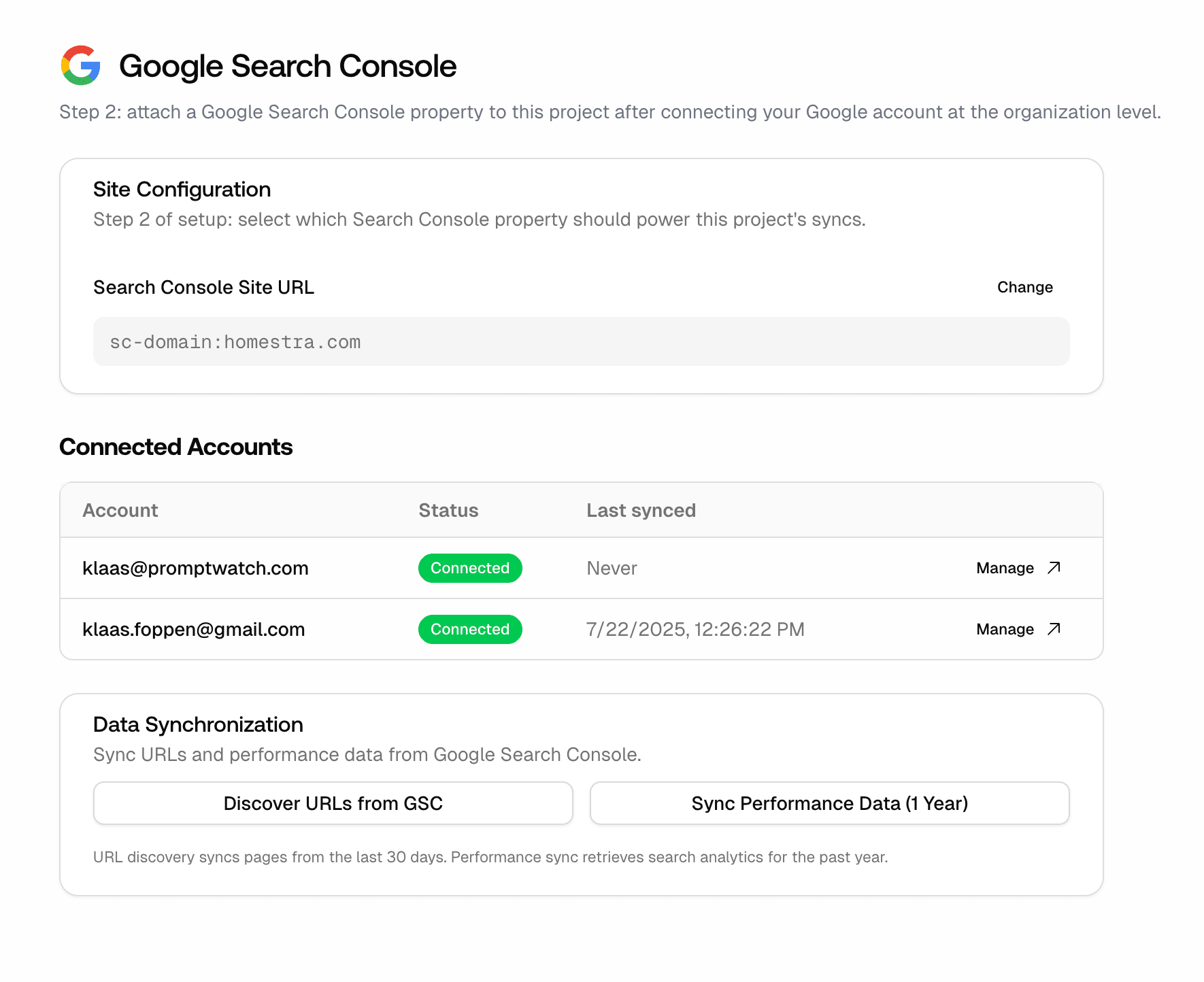Click the Account column header
Viewport: 1204px width, 982px height.
click(120, 510)
